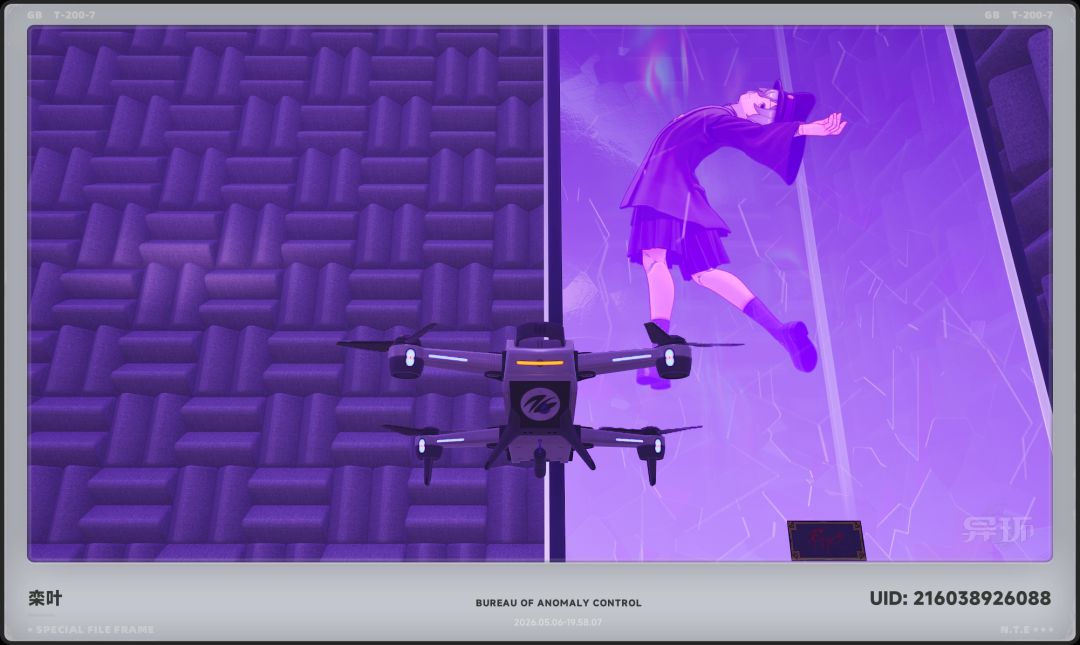Screen dimensions: 1080x645
Task: Click the timestamp 2026.05.06-19.58.07
Action: pyautogui.click(x=558, y=622)
